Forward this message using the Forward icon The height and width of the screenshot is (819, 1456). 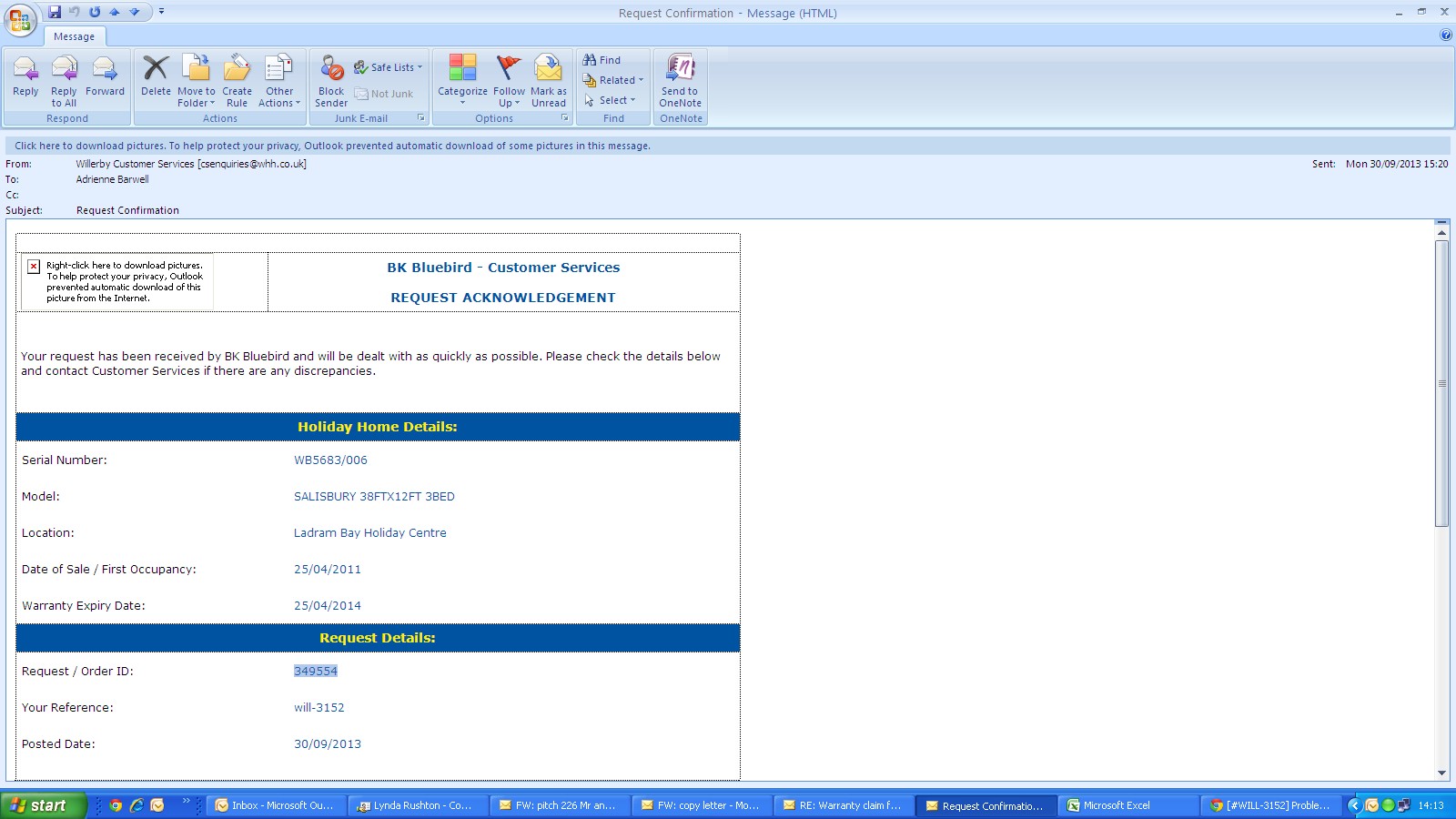pos(105,76)
